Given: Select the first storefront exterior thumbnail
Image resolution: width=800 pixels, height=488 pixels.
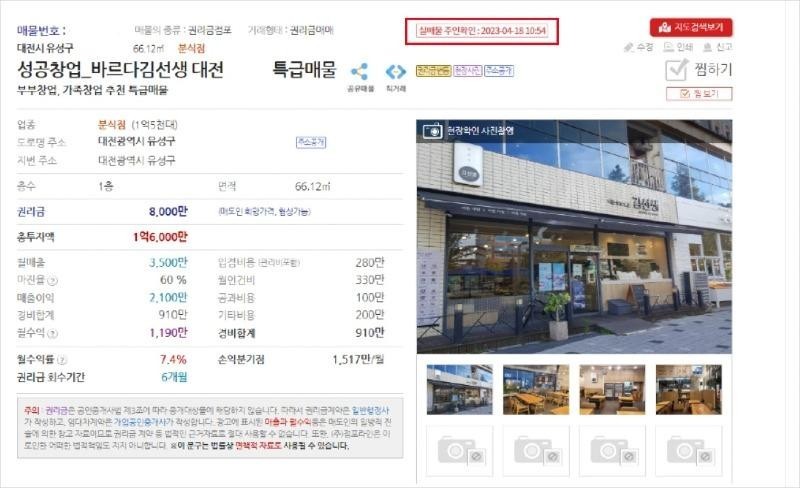Looking at the screenshot, I should pyautogui.click(x=460, y=389).
